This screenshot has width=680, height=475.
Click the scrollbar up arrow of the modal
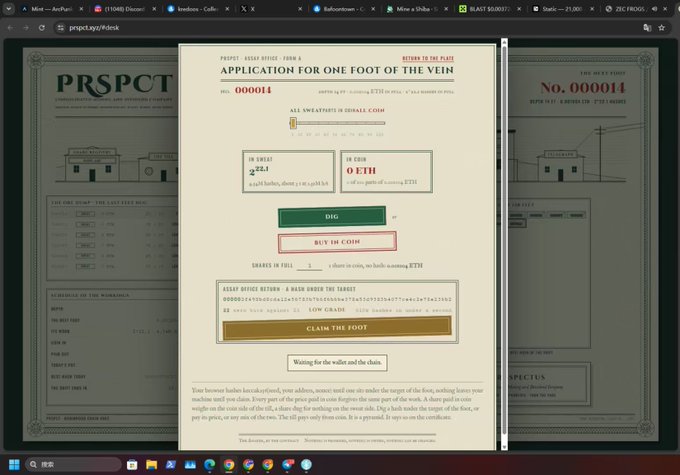pyautogui.click(x=504, y=42)
